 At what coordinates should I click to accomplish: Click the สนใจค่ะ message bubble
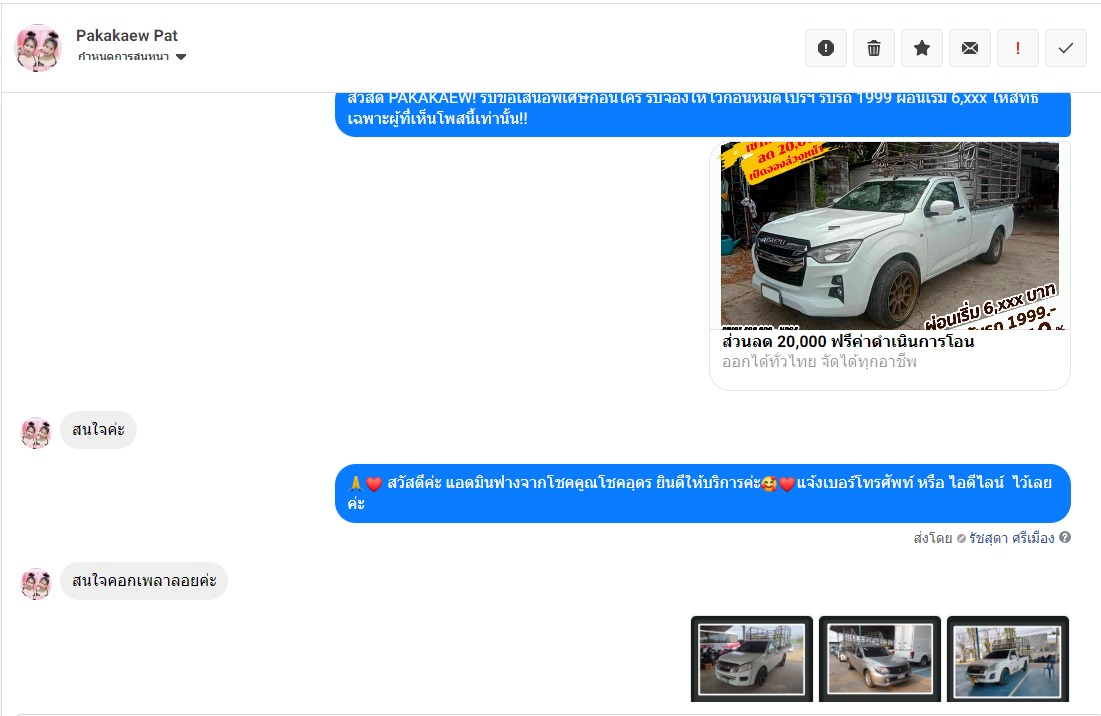point(98,430)
